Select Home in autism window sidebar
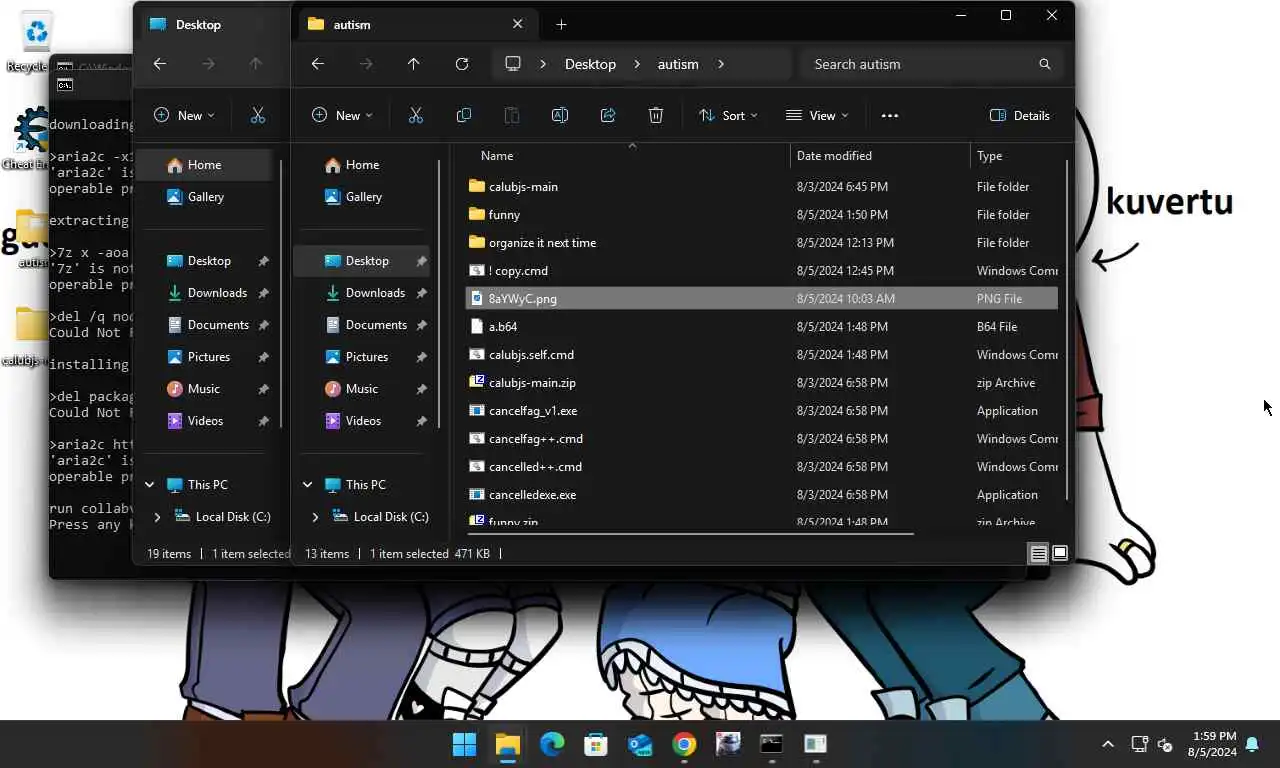Viewport: 1280px width, 768px height. [362, 165]
